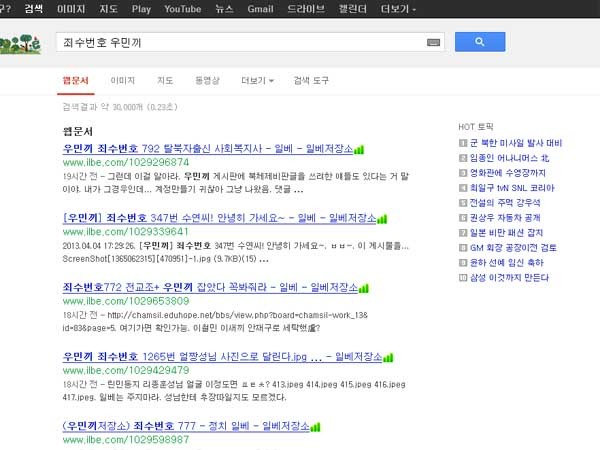Viewport: 600px width, 450px height.
Task: Open result 죄수번호772 전교조+ 우민끼 잡았다
Action: tap(210, 287)
